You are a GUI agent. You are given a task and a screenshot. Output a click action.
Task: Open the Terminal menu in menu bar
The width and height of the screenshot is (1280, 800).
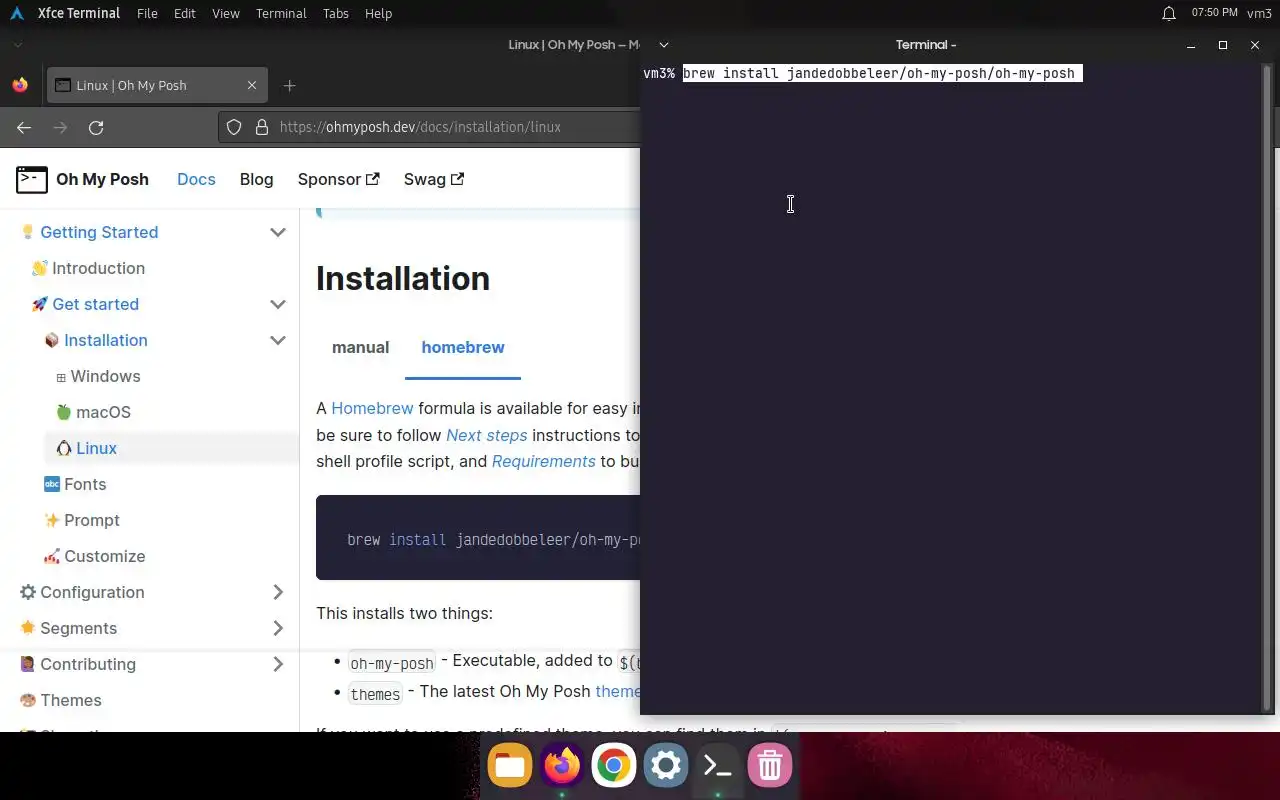(281, 13)
